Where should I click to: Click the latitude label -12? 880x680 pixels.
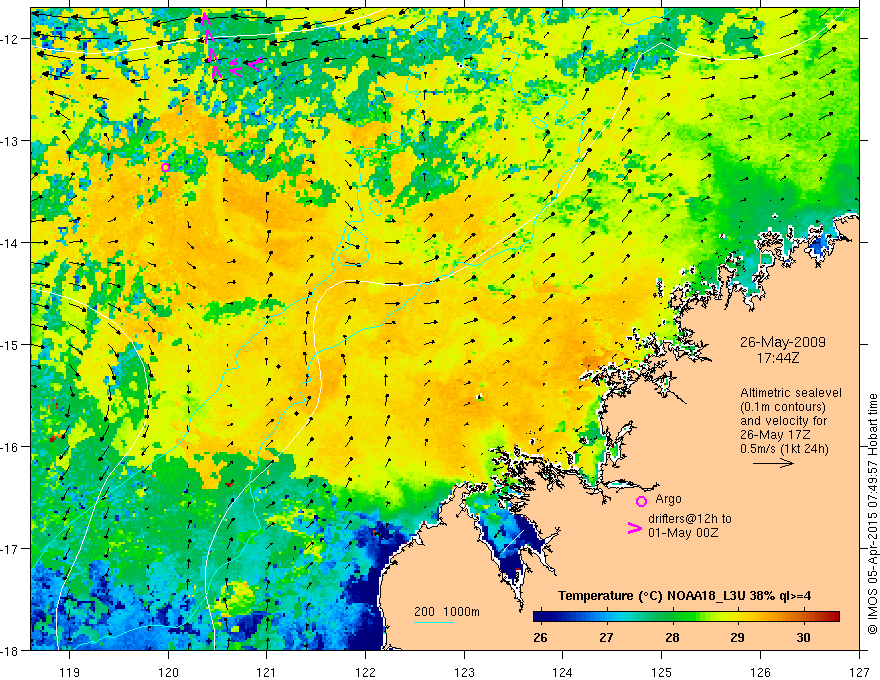tap(11, 39)
